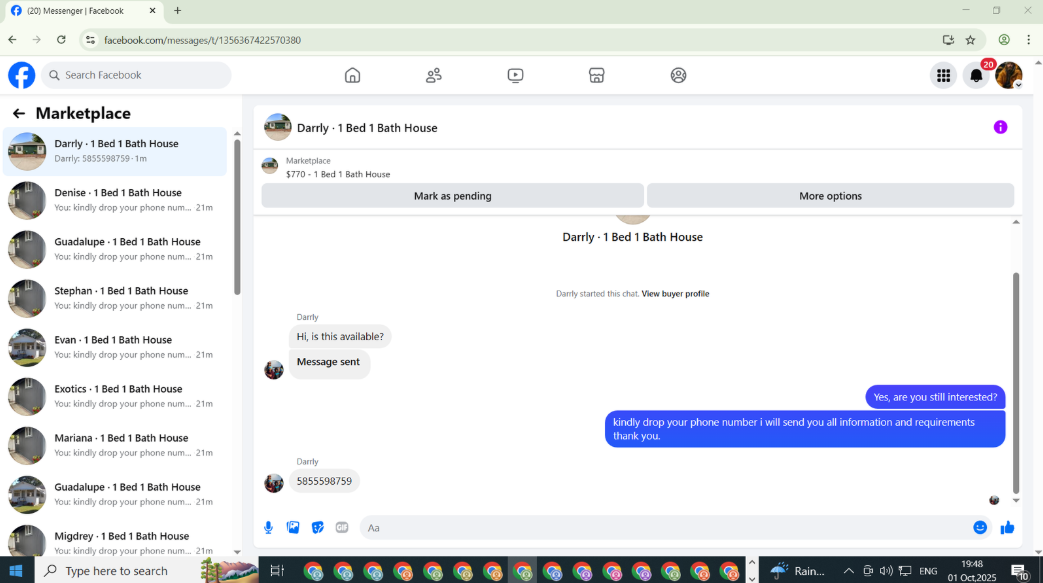The height and width of the screenshot is (583, 1043).
Task: Open the Friends icon in top navigation
Action: click(x=434, y=75)
